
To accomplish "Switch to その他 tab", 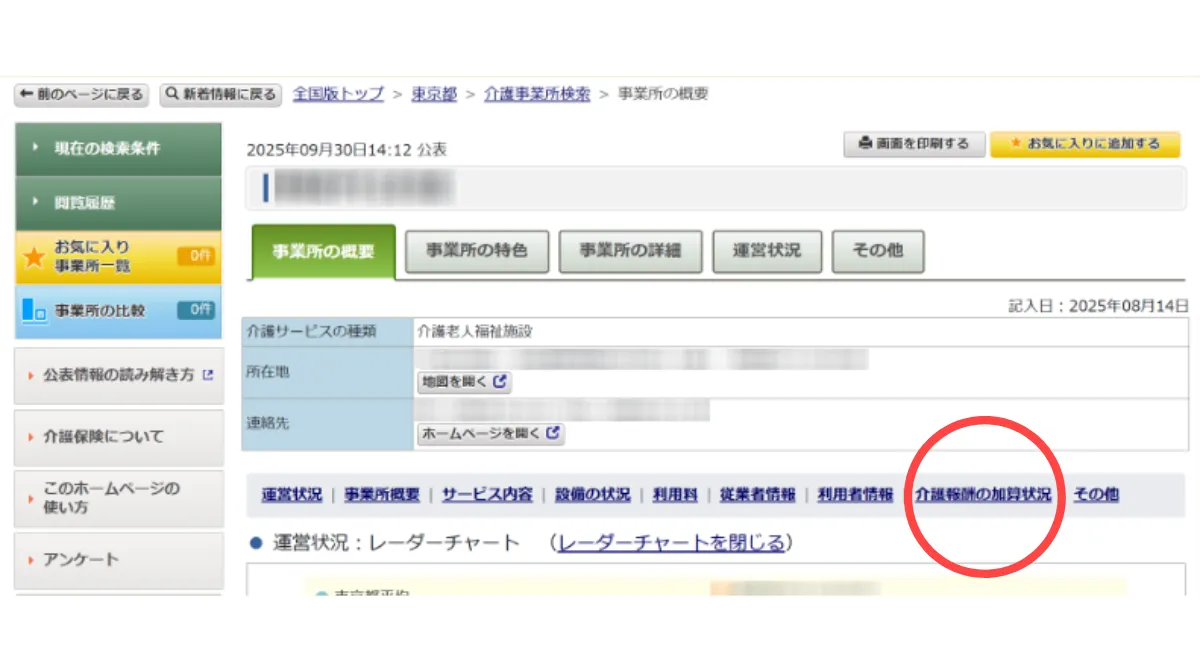I will 878,251.
